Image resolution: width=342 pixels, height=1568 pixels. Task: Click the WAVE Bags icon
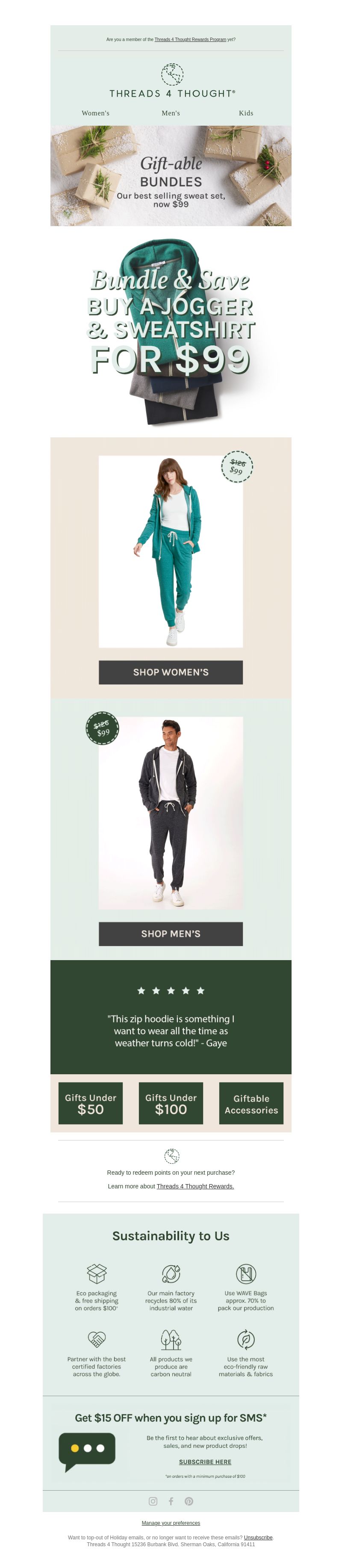coord(246,1273)
